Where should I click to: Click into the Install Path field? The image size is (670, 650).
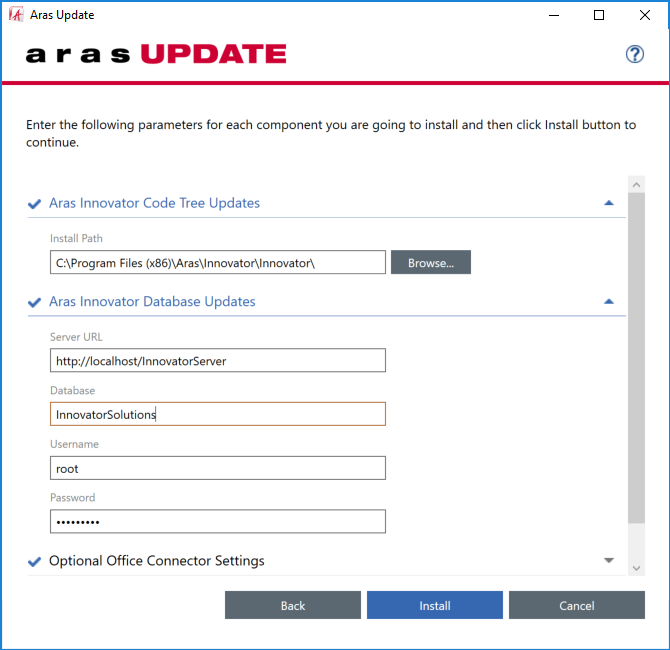[217, 263]
